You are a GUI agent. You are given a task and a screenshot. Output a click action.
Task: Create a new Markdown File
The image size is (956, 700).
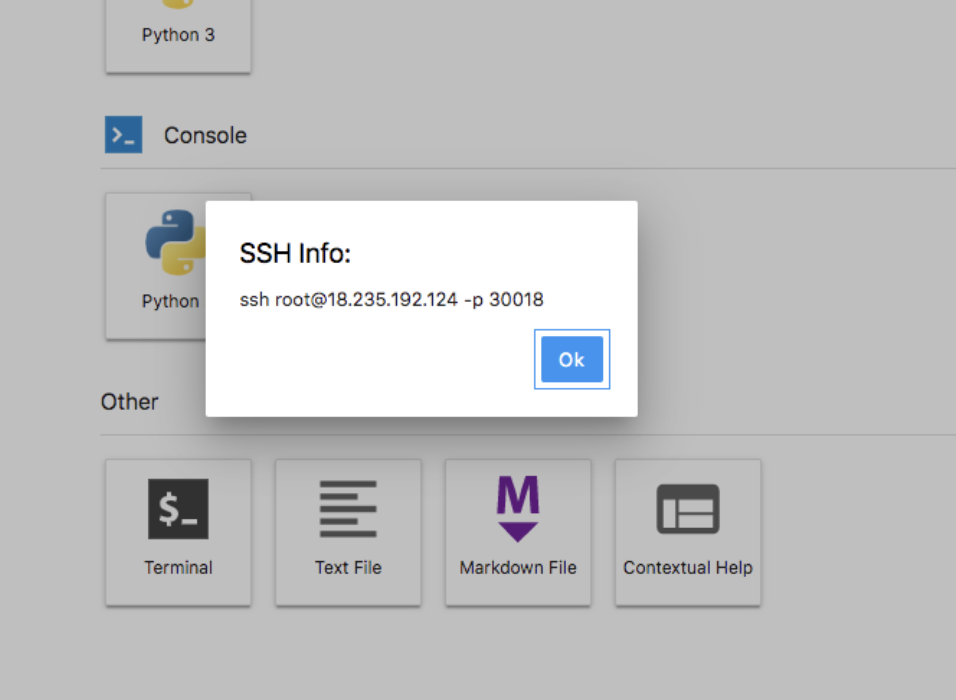[518, 532]
